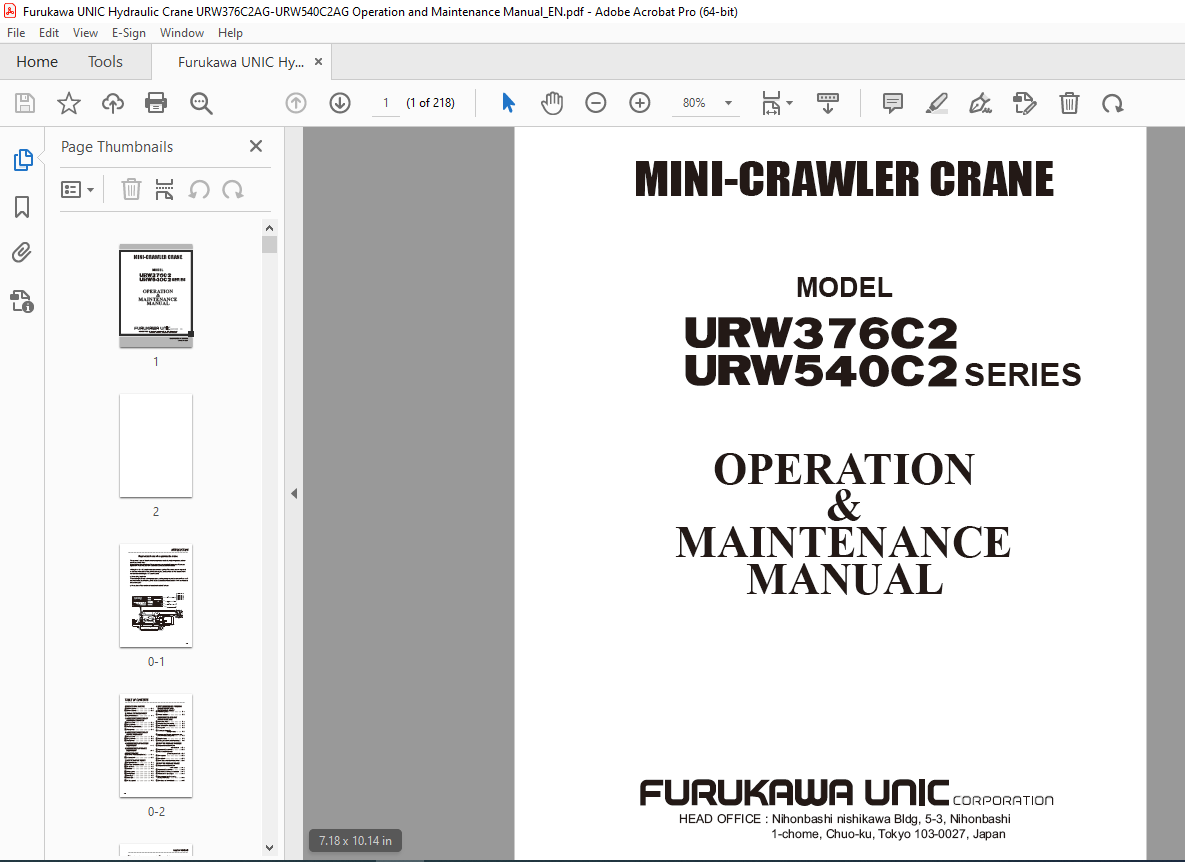Activate the Hand pan tool

tap(552, 103)
